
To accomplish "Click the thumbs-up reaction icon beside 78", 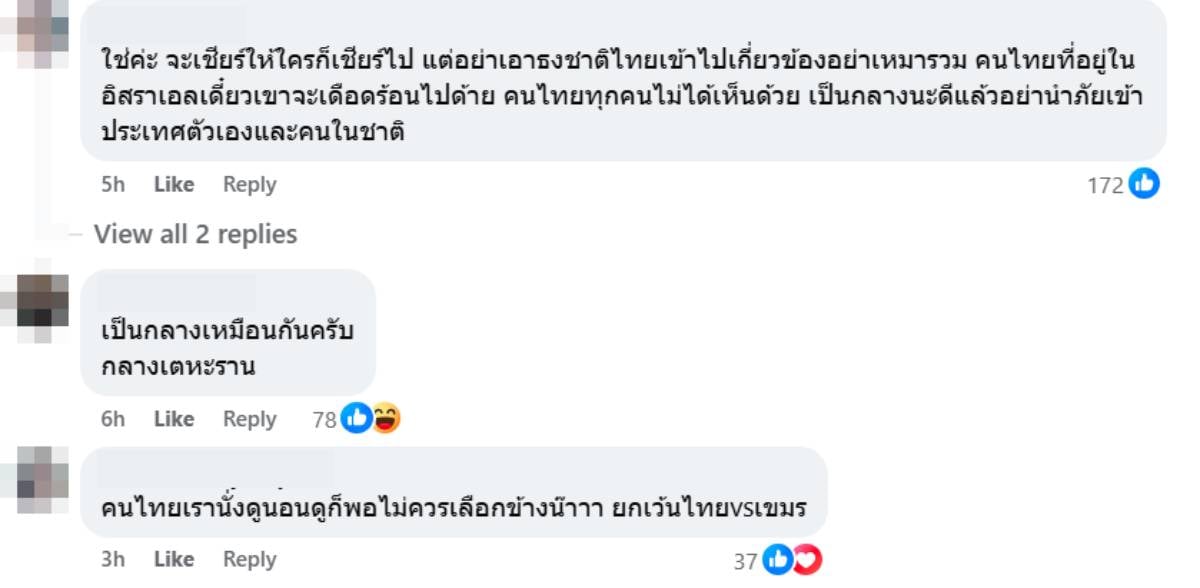I will click(356, 419).
